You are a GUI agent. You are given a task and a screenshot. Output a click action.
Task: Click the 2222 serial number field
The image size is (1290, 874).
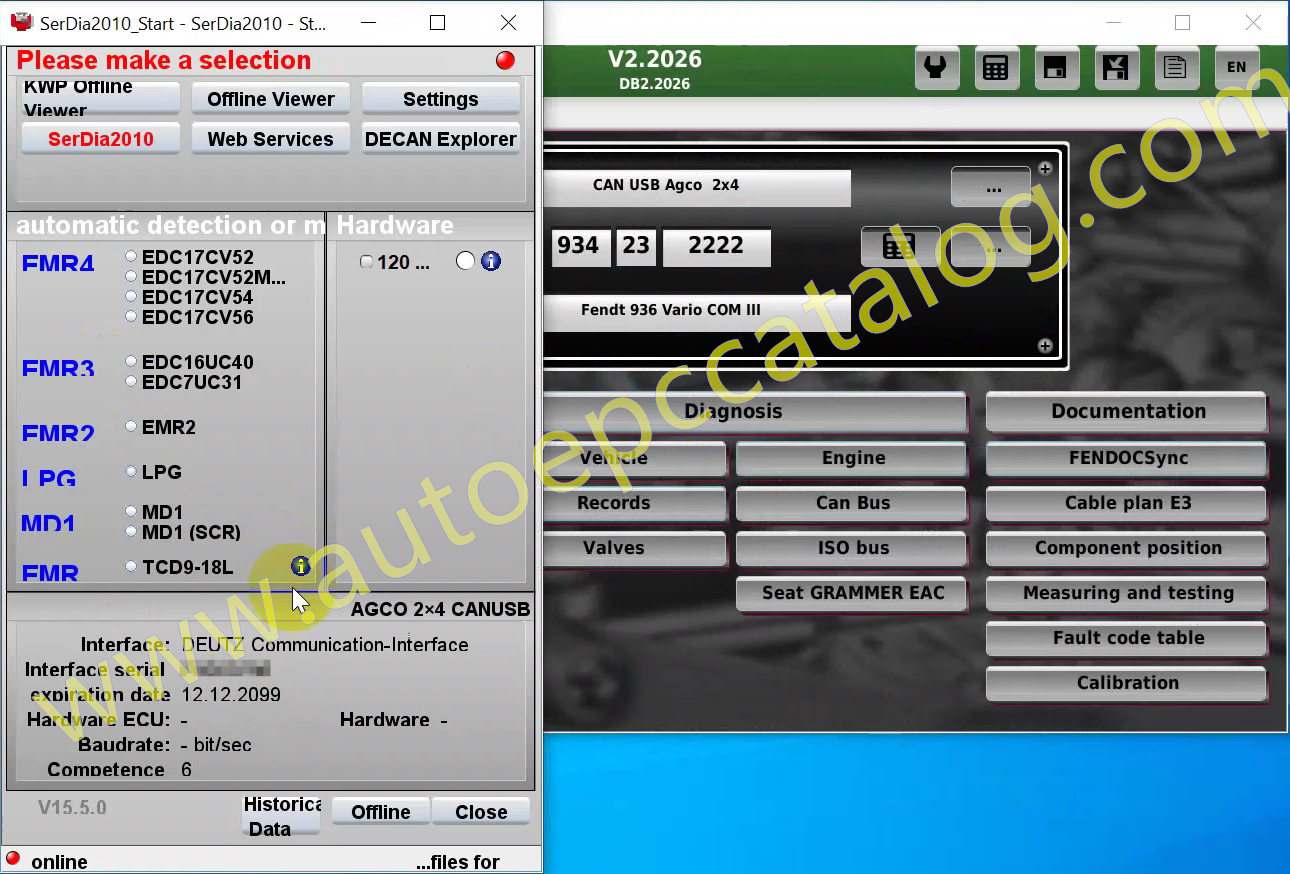point(716,247)
